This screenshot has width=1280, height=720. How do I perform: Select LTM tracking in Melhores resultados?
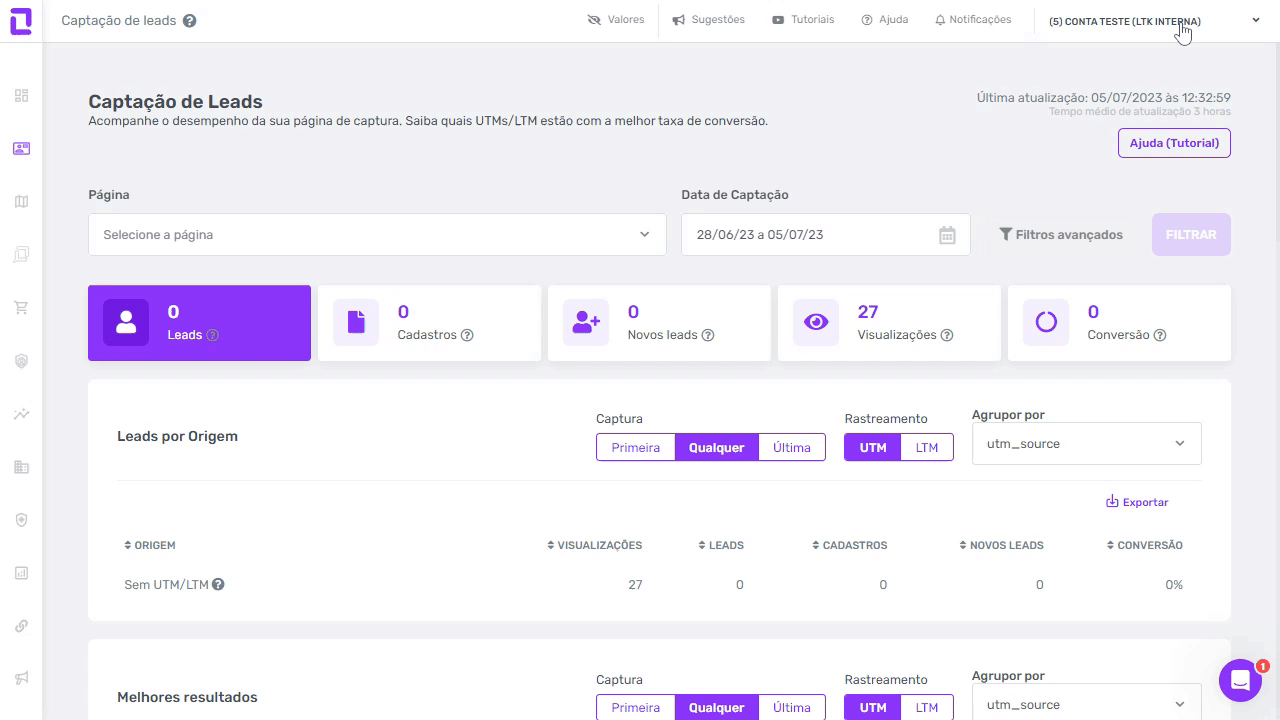pyautogui.click(x=927, y=707)
